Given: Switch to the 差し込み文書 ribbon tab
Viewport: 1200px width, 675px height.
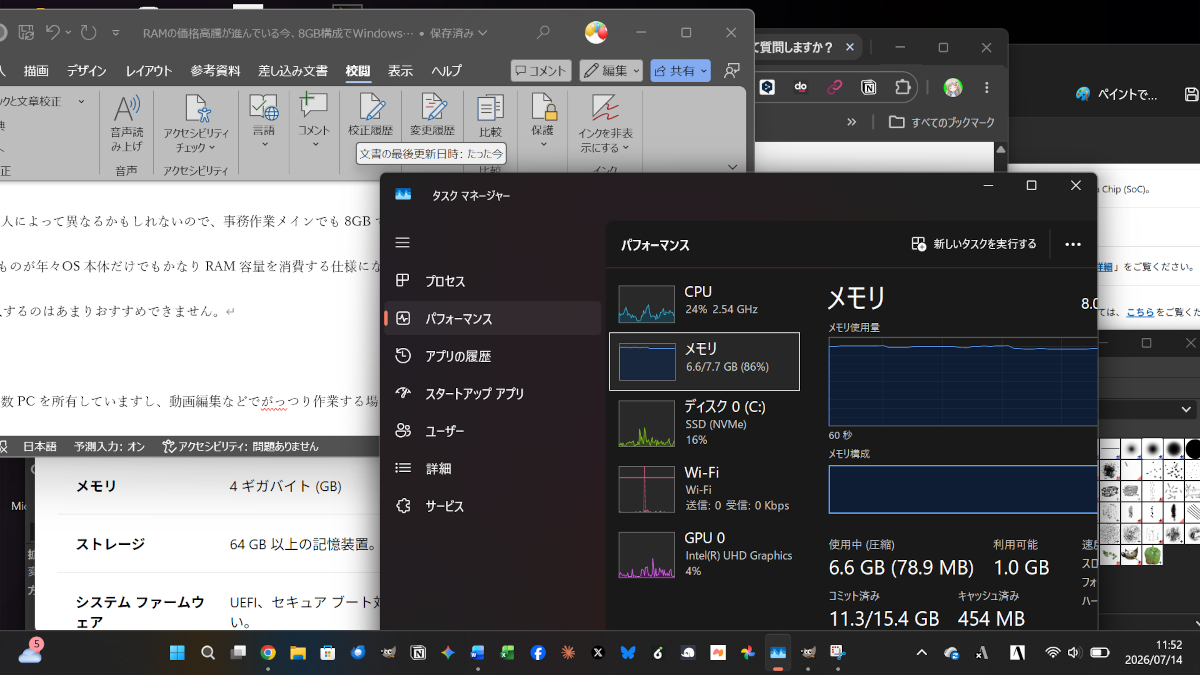Looking at the screenshot, I should (x=293, y=71).
